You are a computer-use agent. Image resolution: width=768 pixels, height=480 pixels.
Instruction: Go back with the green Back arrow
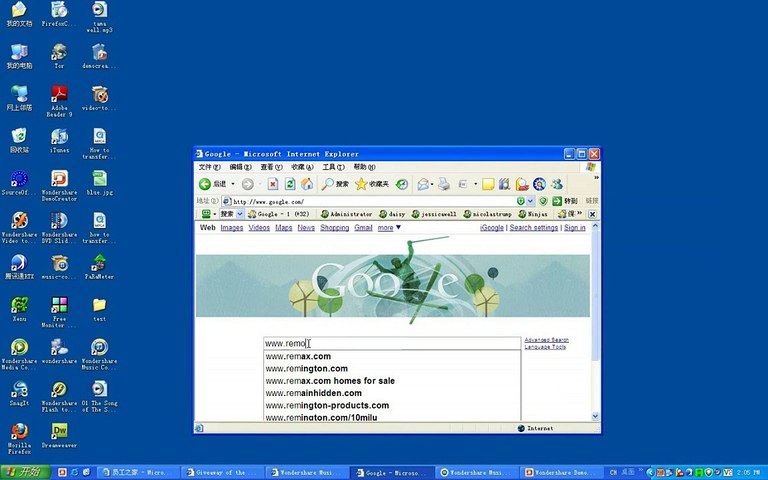(205, 184)
